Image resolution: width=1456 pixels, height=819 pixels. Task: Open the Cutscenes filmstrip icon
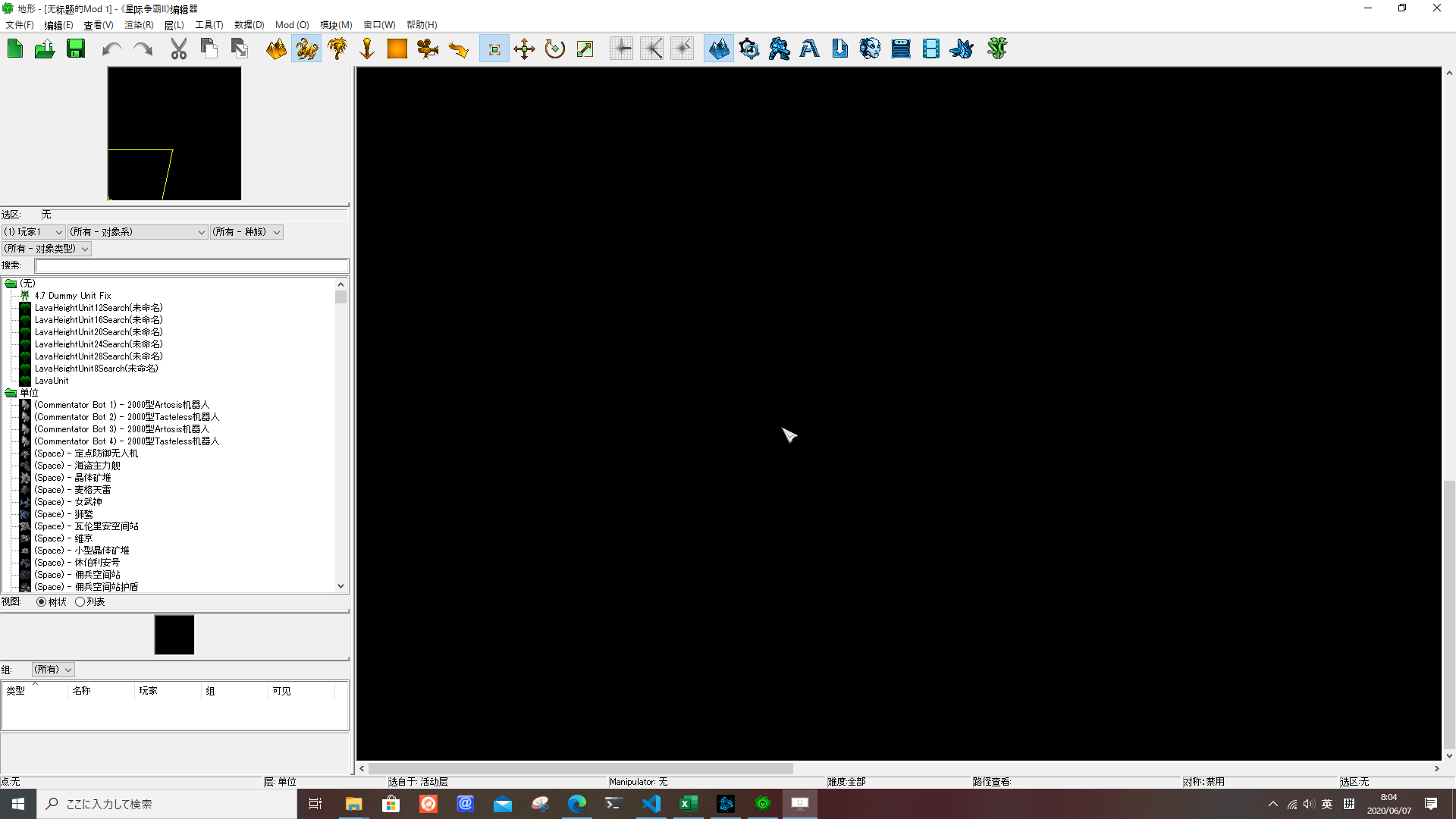(x=930, y=49)
